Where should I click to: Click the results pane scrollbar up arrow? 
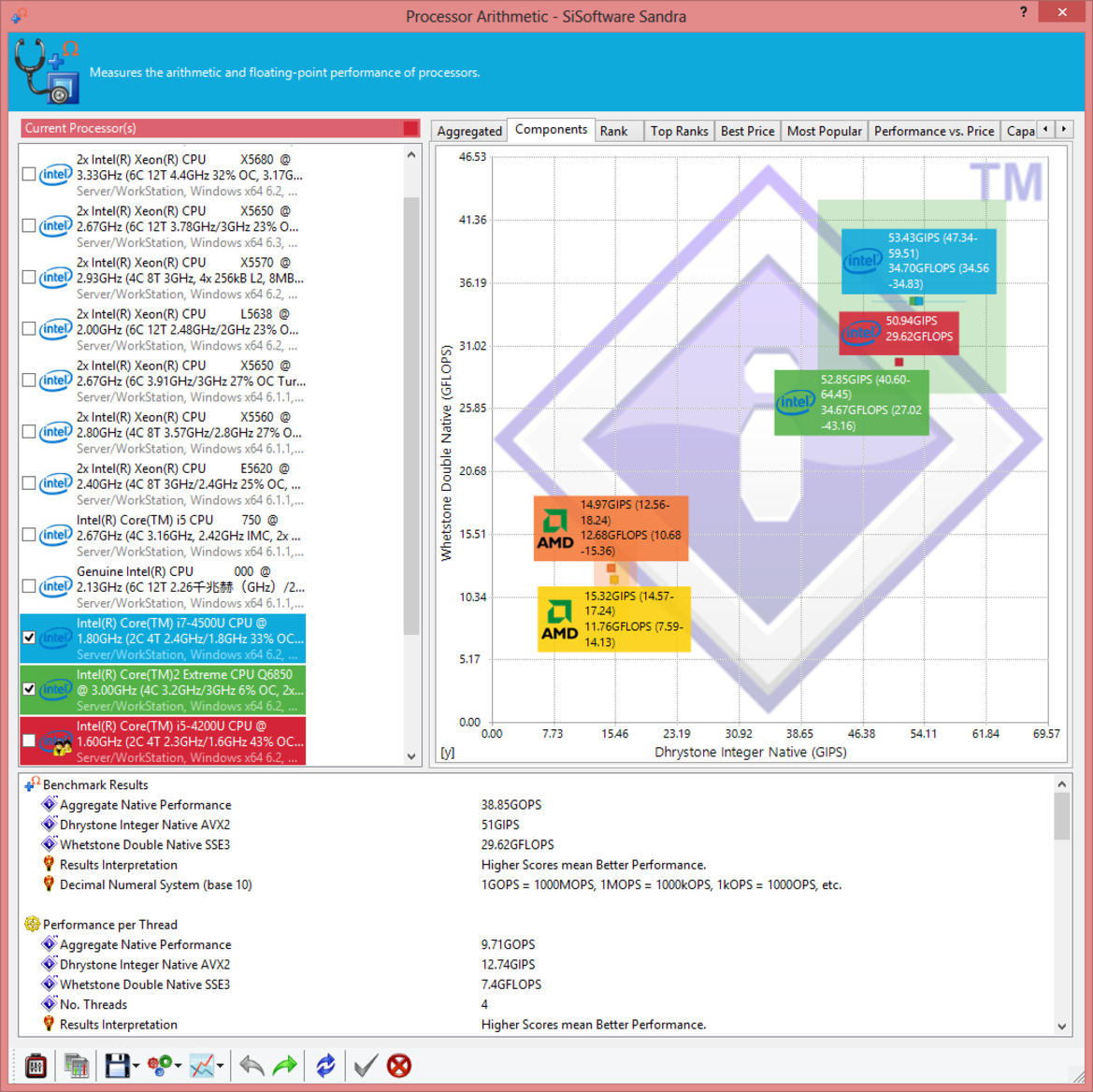pyautogui.click(x=1061, y=784)
